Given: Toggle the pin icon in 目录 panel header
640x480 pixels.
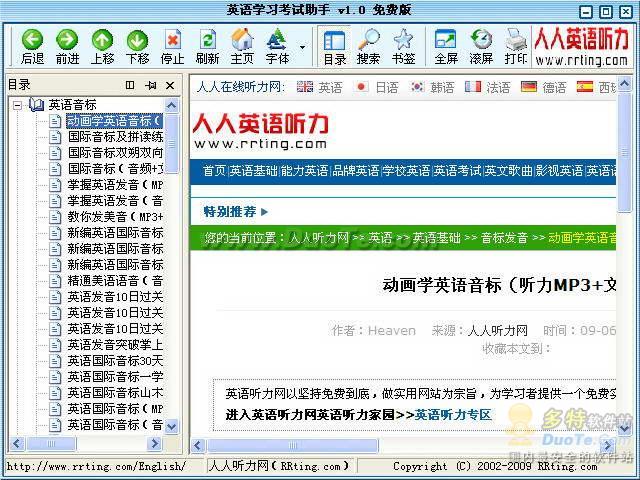Looking at the screenshot, I should [151, 85].
